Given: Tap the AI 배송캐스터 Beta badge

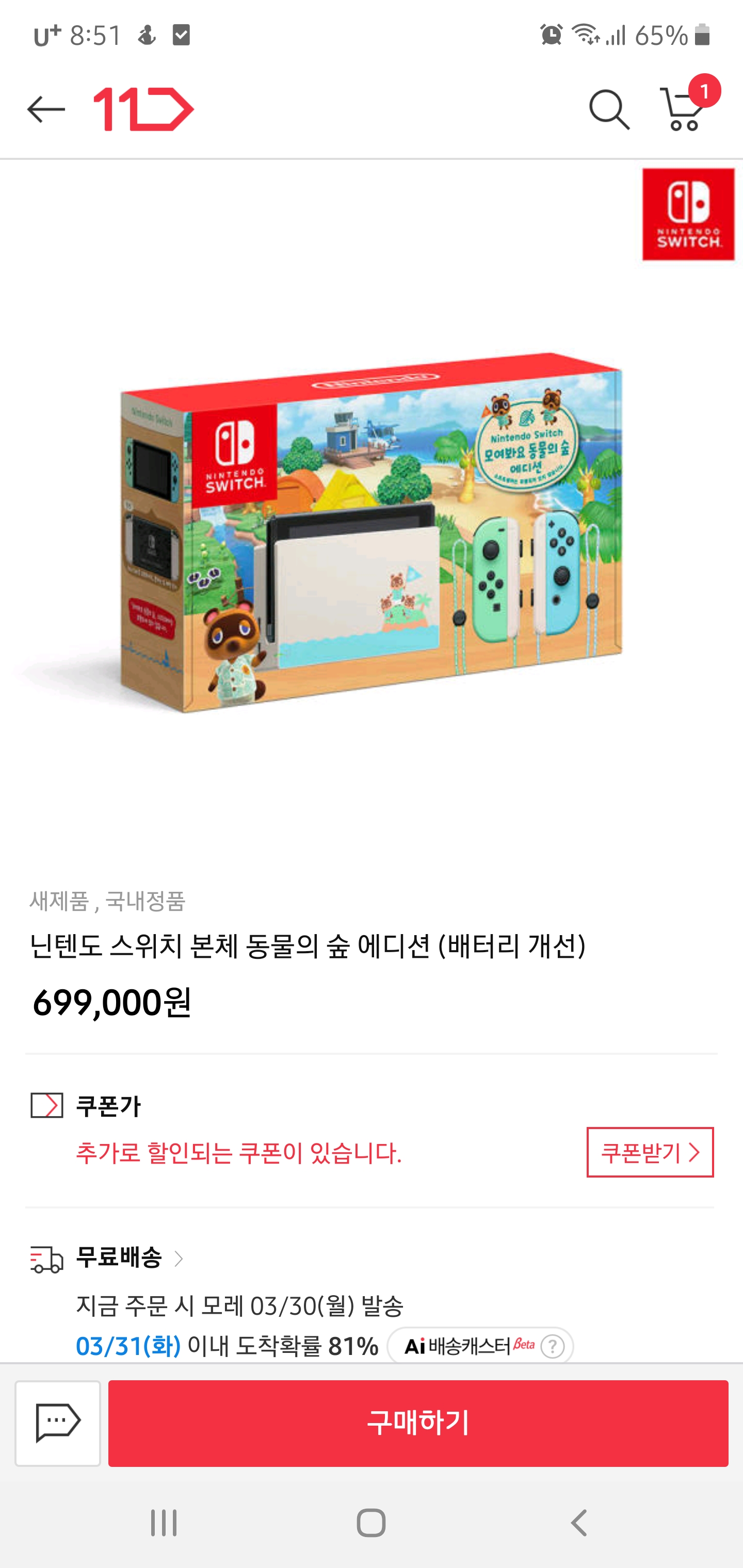Looking at the screenshot, I should pos(480,1346).
